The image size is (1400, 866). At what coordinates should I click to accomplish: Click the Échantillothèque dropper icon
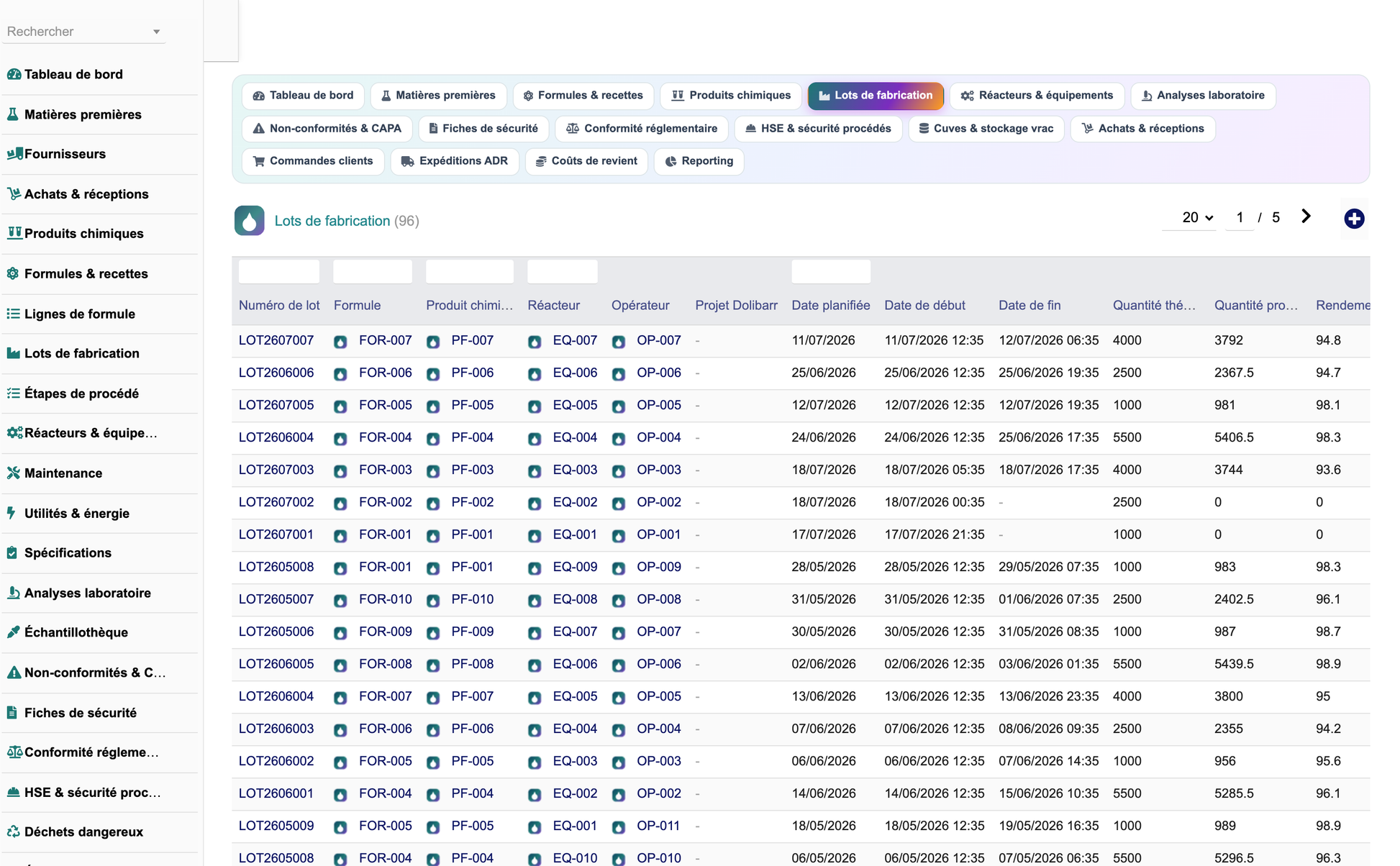point(14,632)
